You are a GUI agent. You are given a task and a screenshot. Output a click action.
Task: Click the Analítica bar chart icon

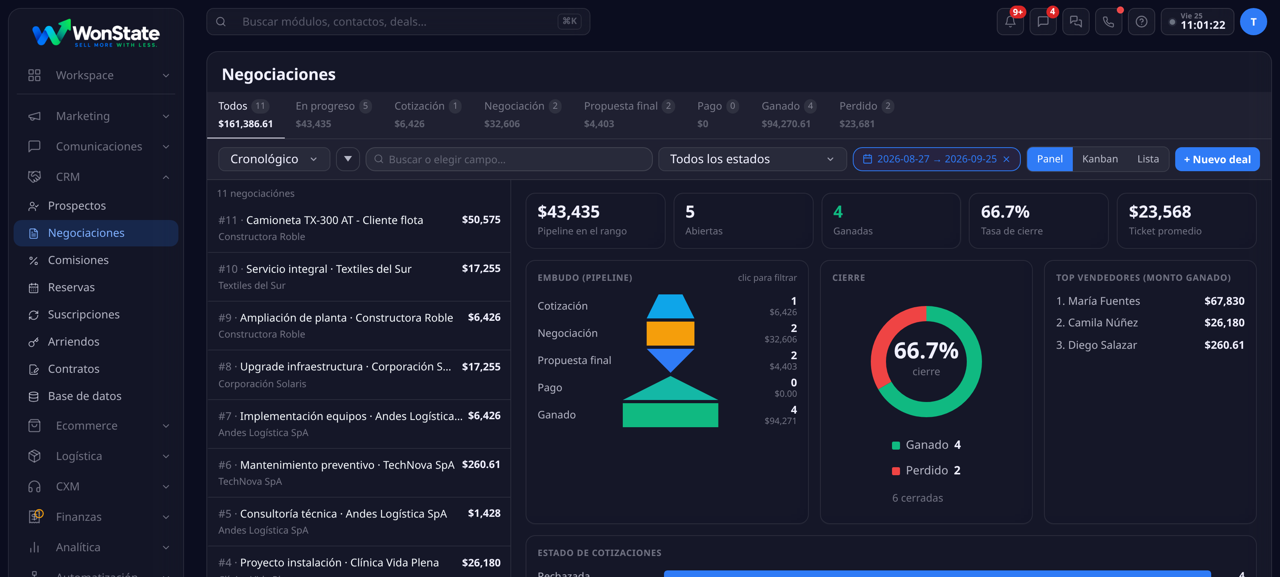coord(34,548)
